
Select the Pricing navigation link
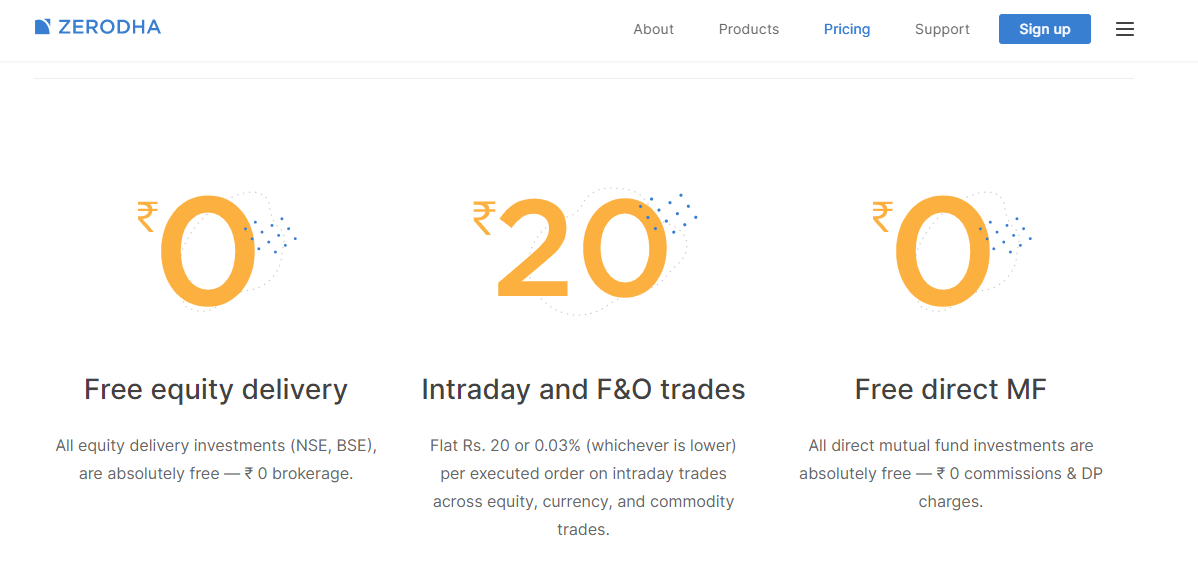(x=847, y=29)
